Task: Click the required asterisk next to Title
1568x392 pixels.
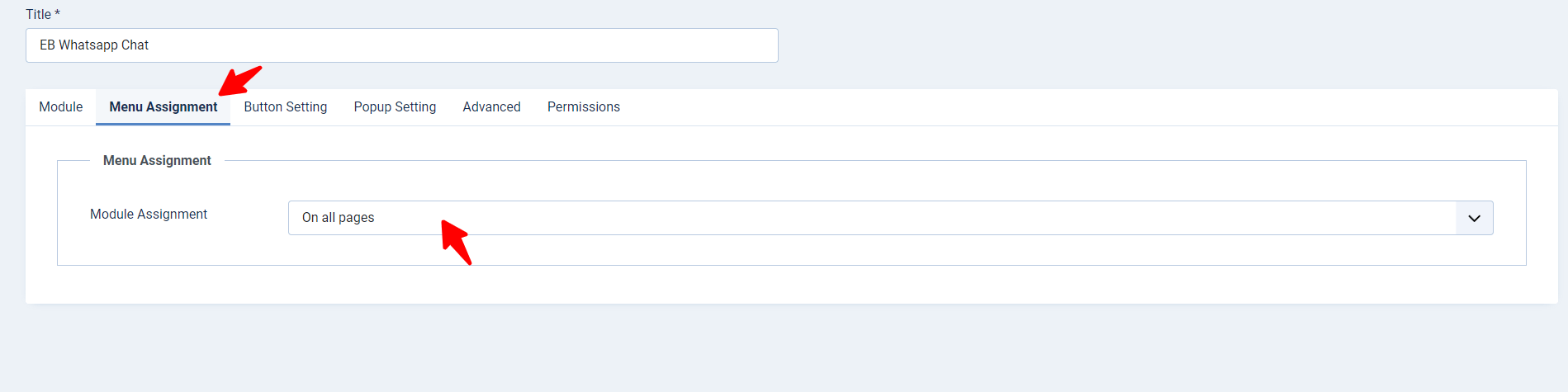Action: click(x=57, y=13)
